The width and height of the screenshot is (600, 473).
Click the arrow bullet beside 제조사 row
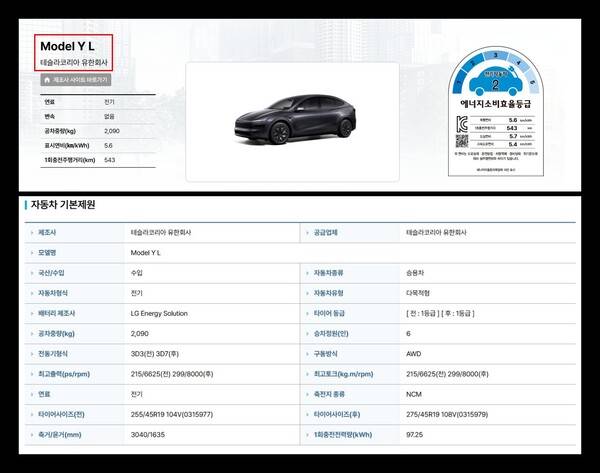[x=32, y=232]
